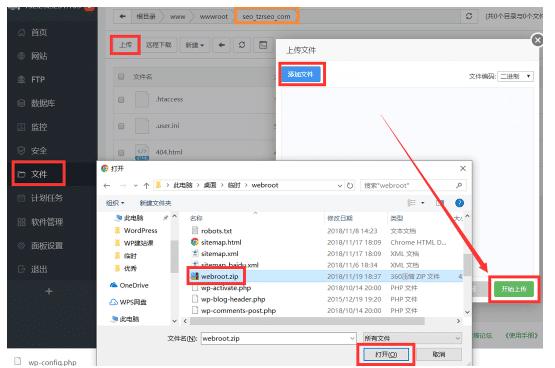
Task: Click back arrow in 打开 dialog
Action: pyautogui.click(x=107, y=185)
